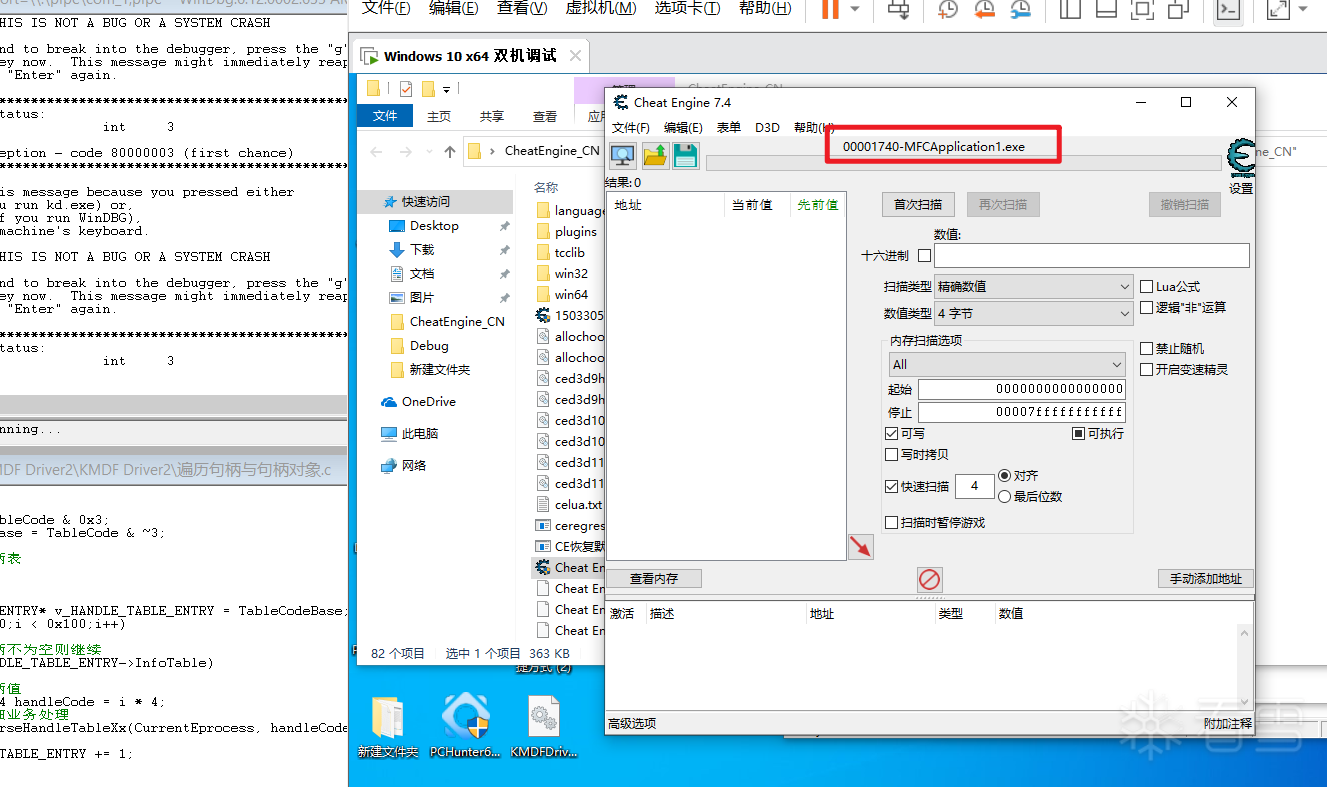Open 新建文件夹 desktop folder icon
The height and width of the screenshot is (787, 1327).
point(387,727)
